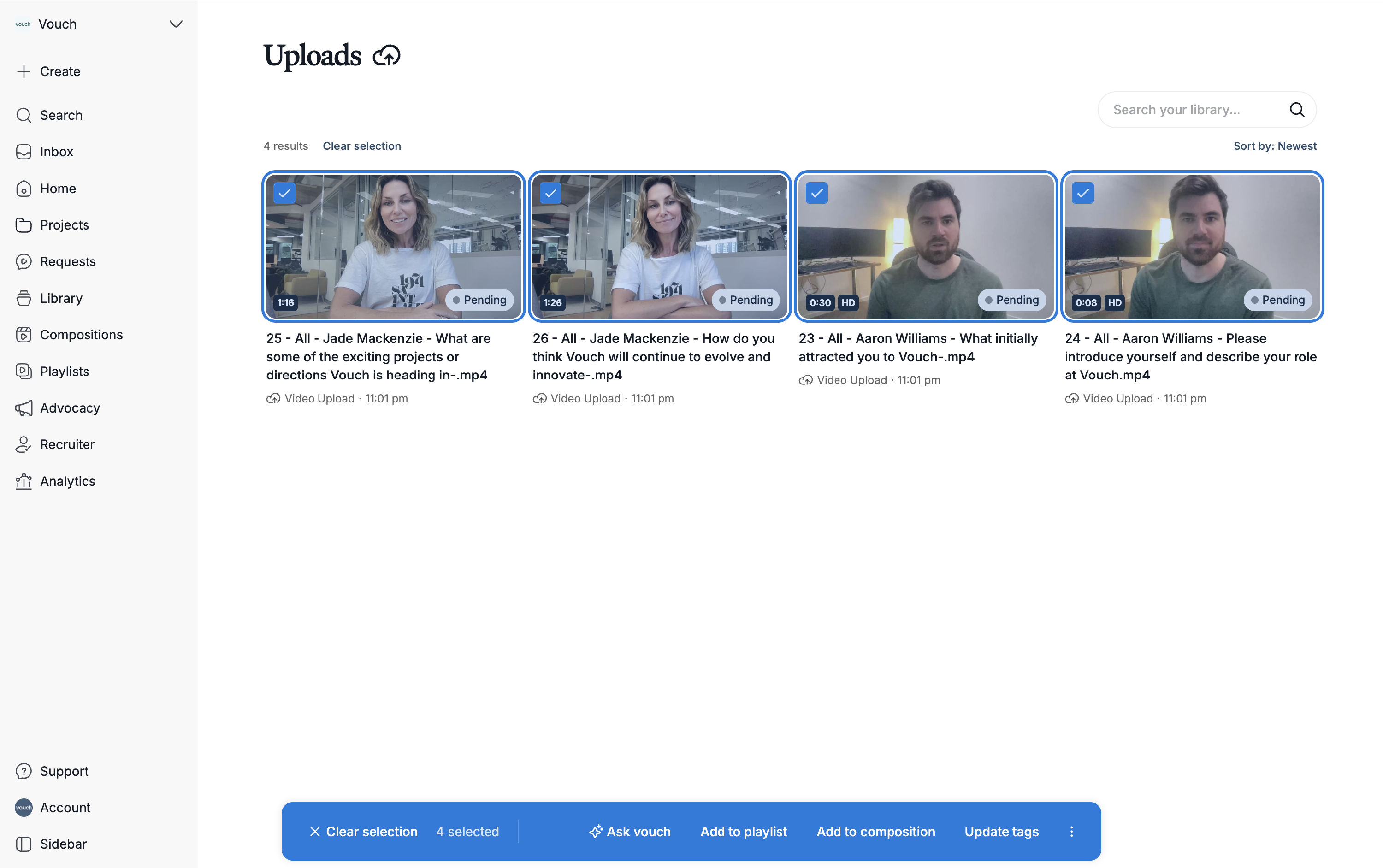This screenshot has height=868, width=1383.
Task: Expand the Vouch workspace chevron dropdown
Action: click(176, 24)
